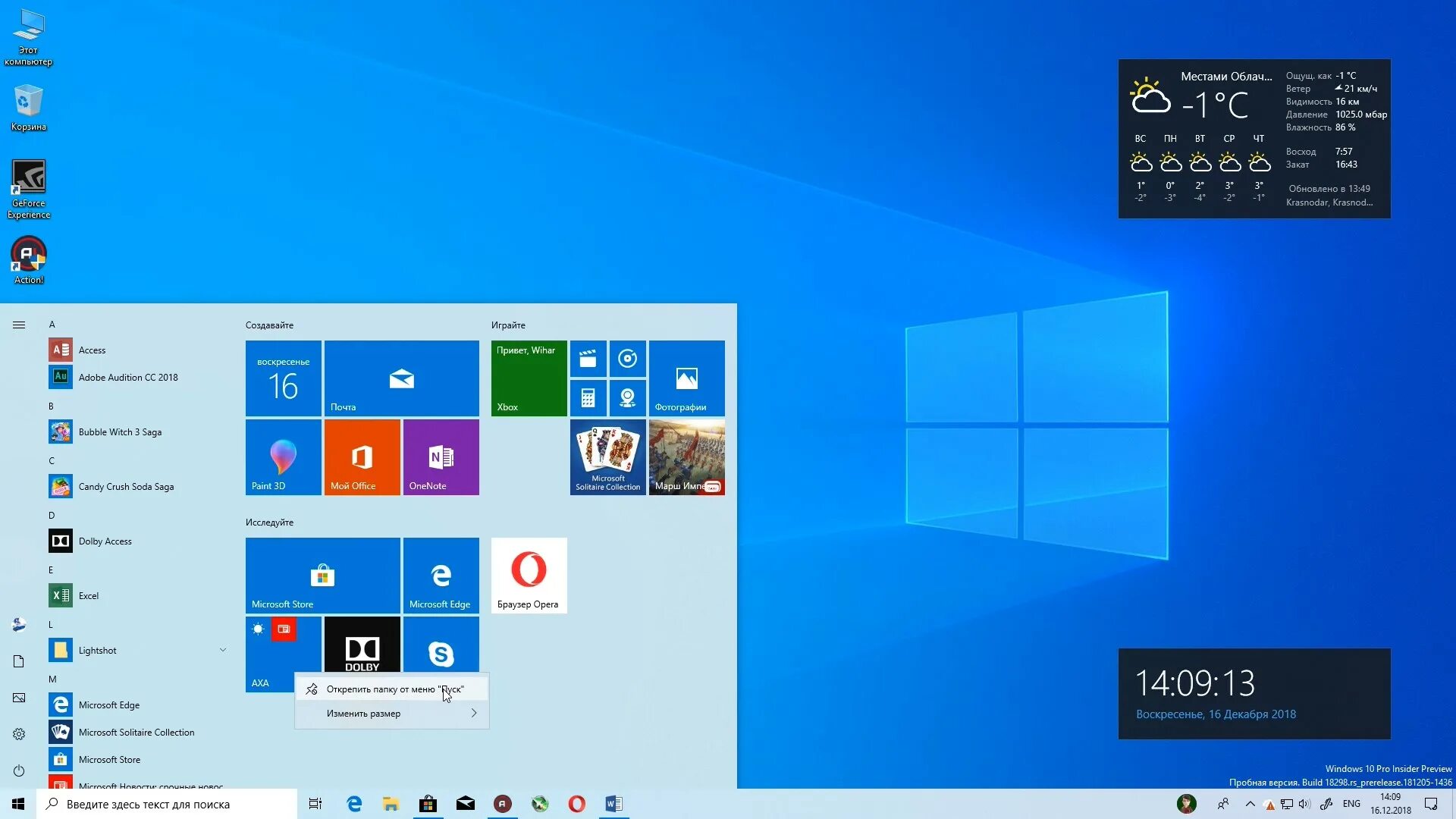1456x819 pixels.
Task: Open the Camera small tile
Action: (x=627, y=398)
